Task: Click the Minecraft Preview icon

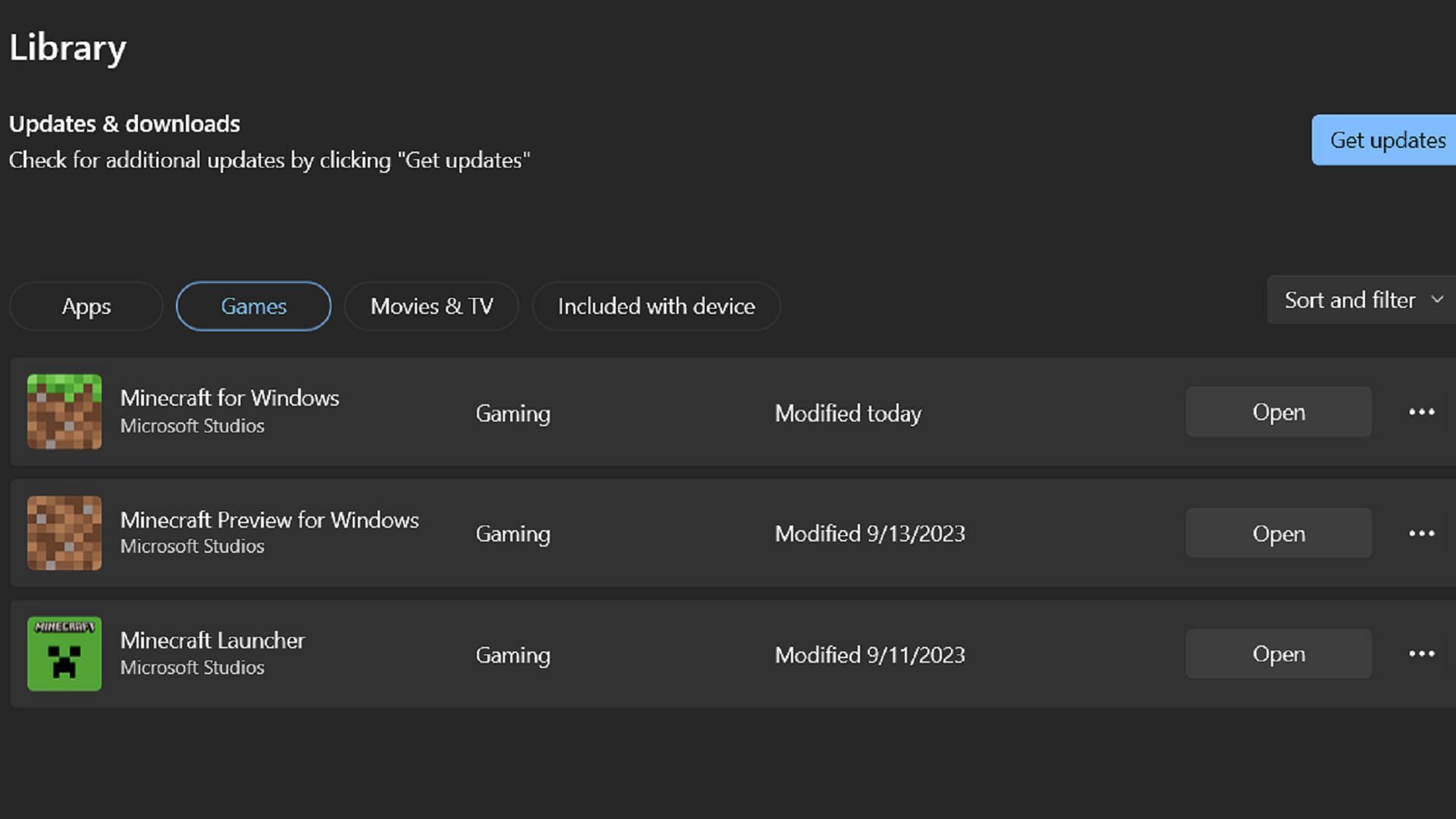Action: (64, 533)
